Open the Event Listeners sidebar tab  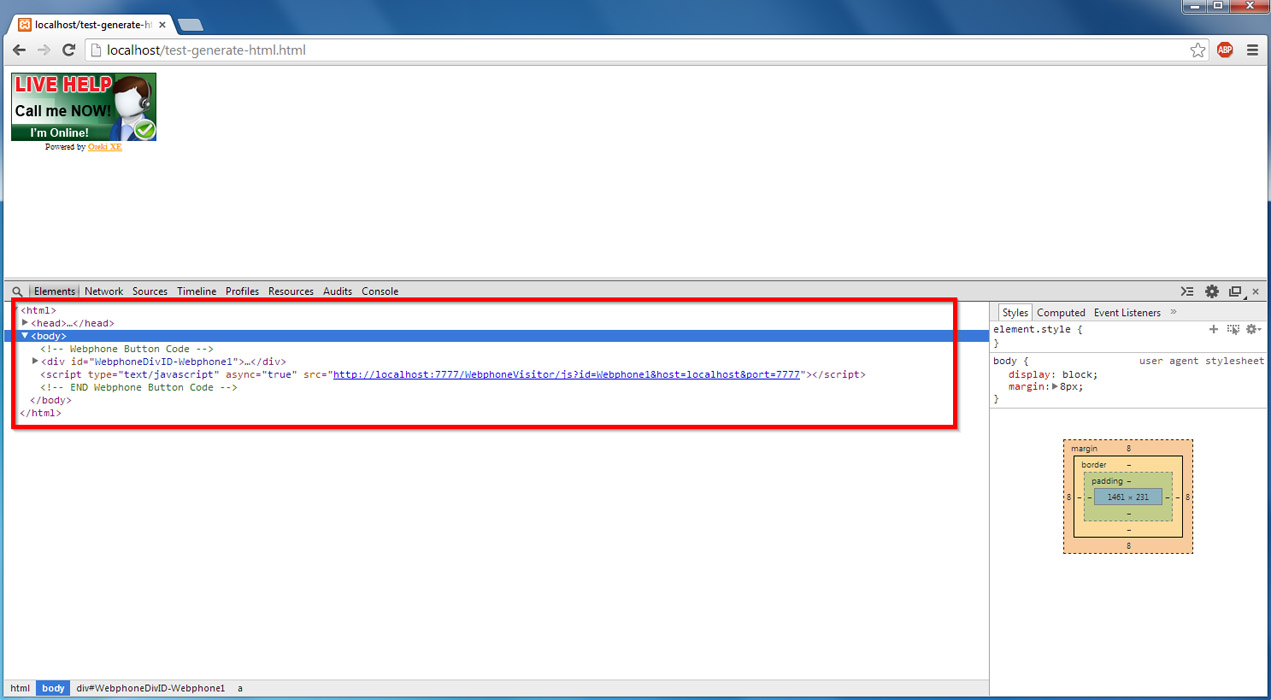[x=1127, y=313]
